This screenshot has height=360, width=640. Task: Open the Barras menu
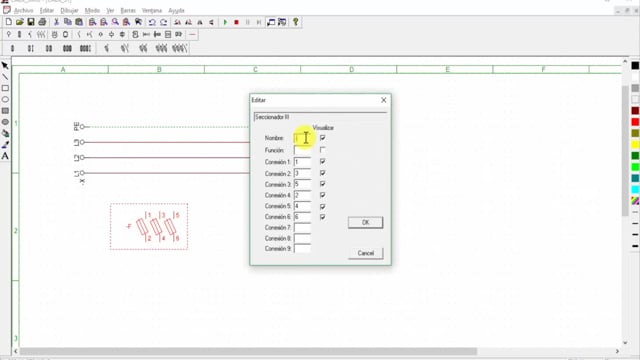(128, 10)
